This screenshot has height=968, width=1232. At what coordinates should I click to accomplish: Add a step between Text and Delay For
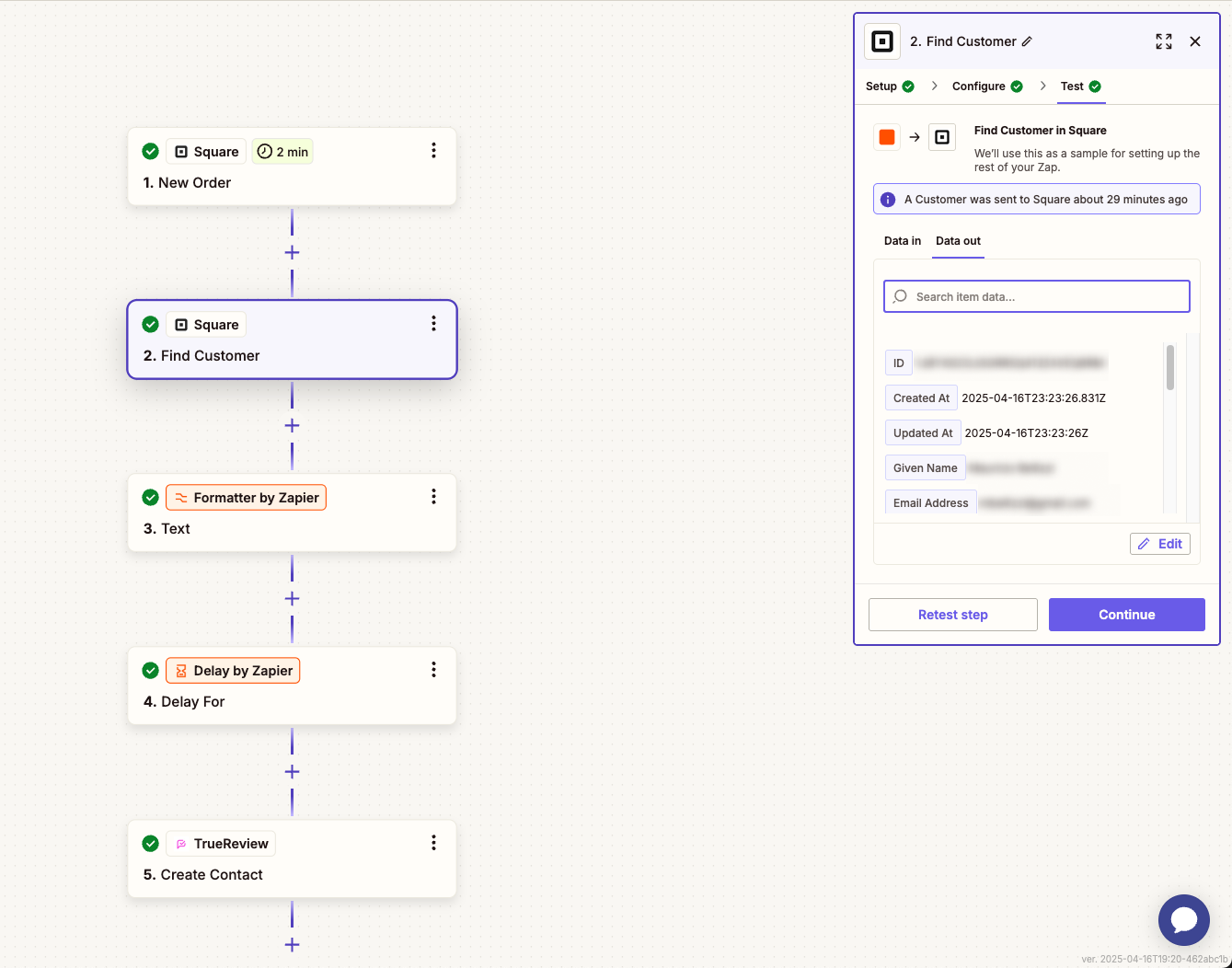click(x=292, y=598)
